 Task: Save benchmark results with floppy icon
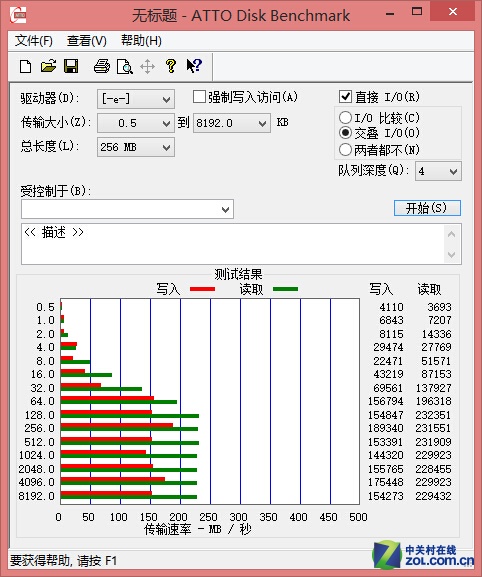(x=71, y=66)
